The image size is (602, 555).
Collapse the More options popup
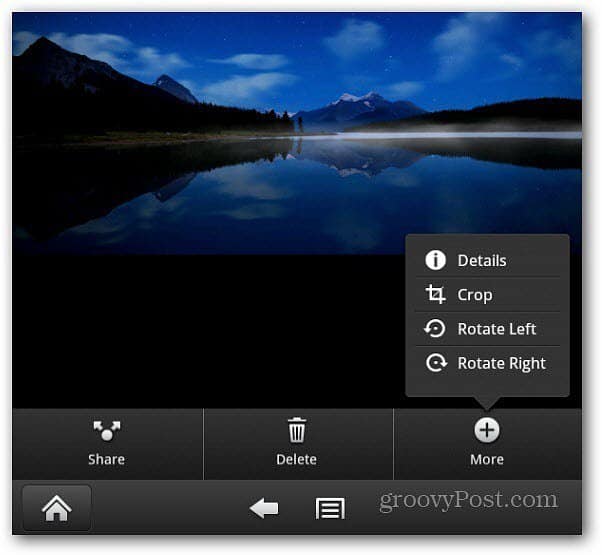point(488,444)
